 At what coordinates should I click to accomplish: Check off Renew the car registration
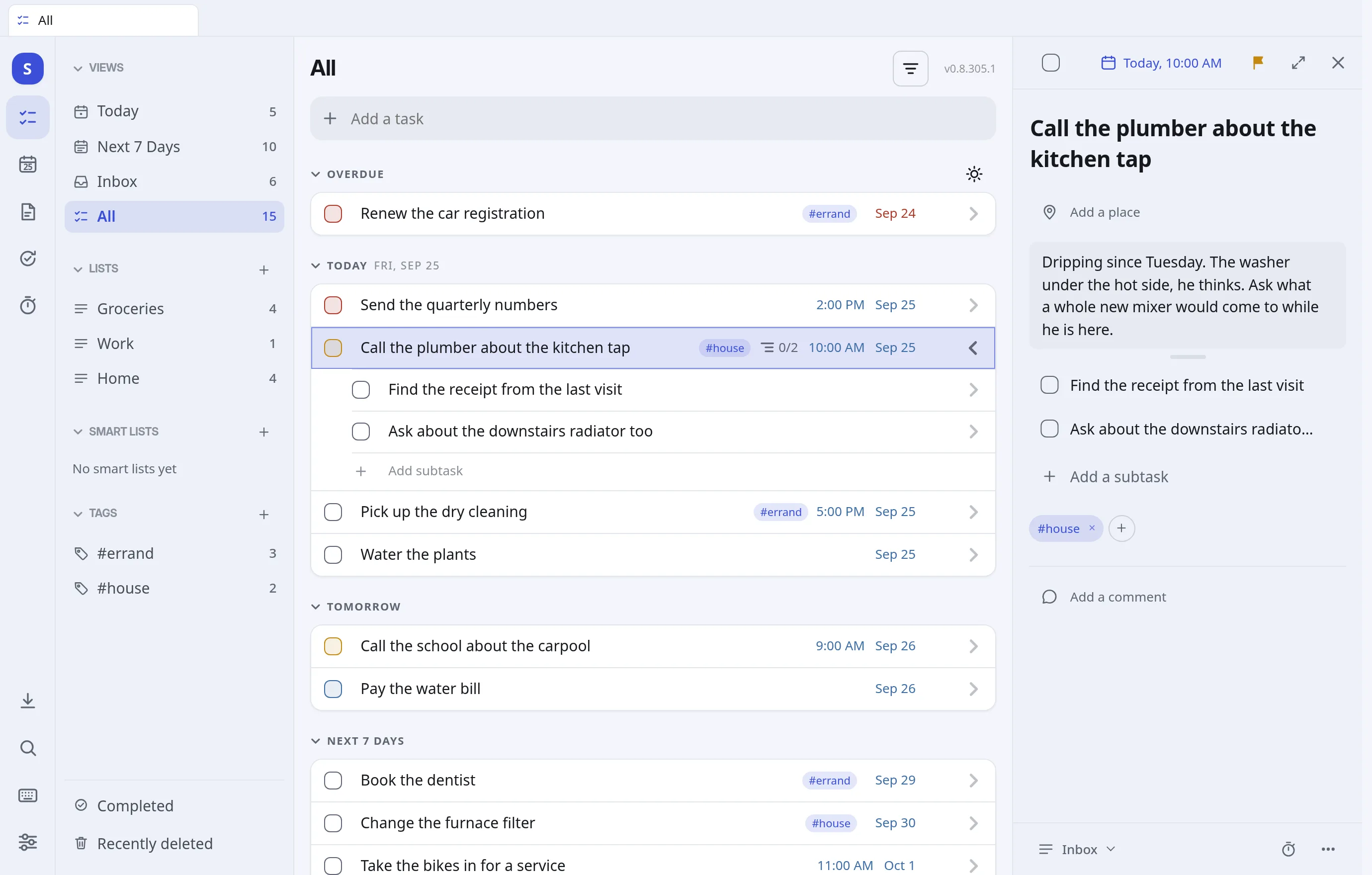click(x=333, y=214)
